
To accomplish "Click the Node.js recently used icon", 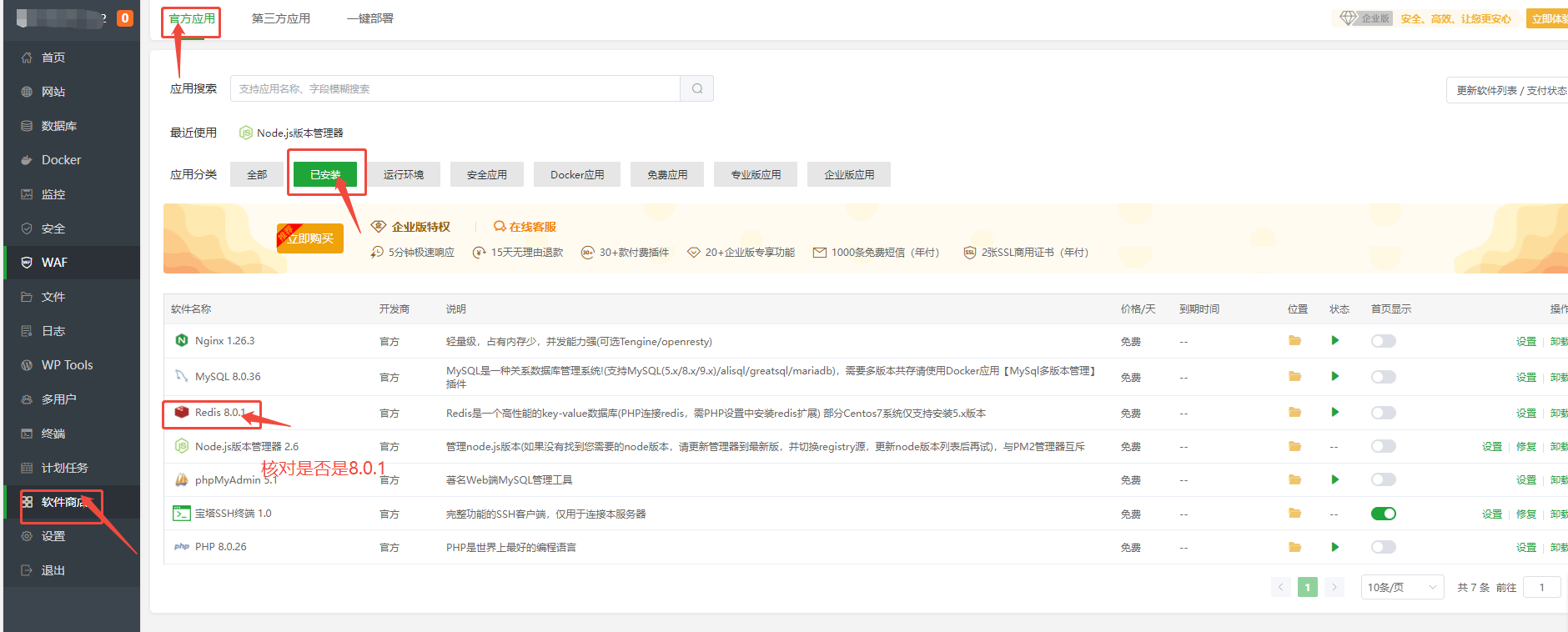I will 246,133.
